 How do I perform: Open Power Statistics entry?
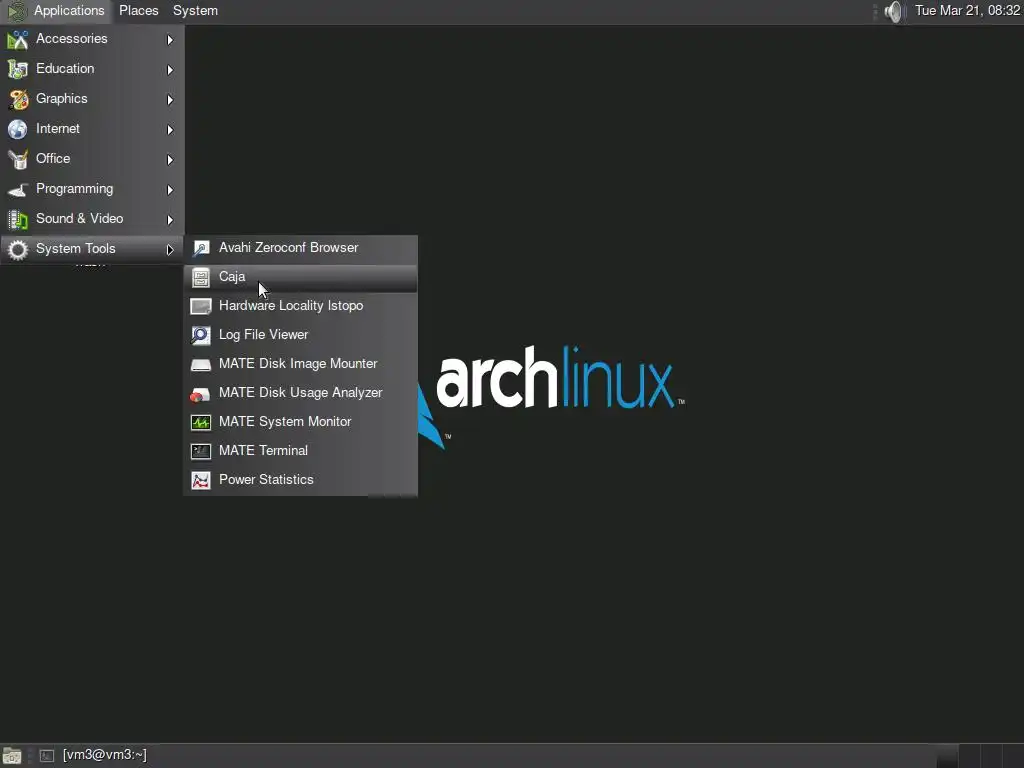[300, 480]
